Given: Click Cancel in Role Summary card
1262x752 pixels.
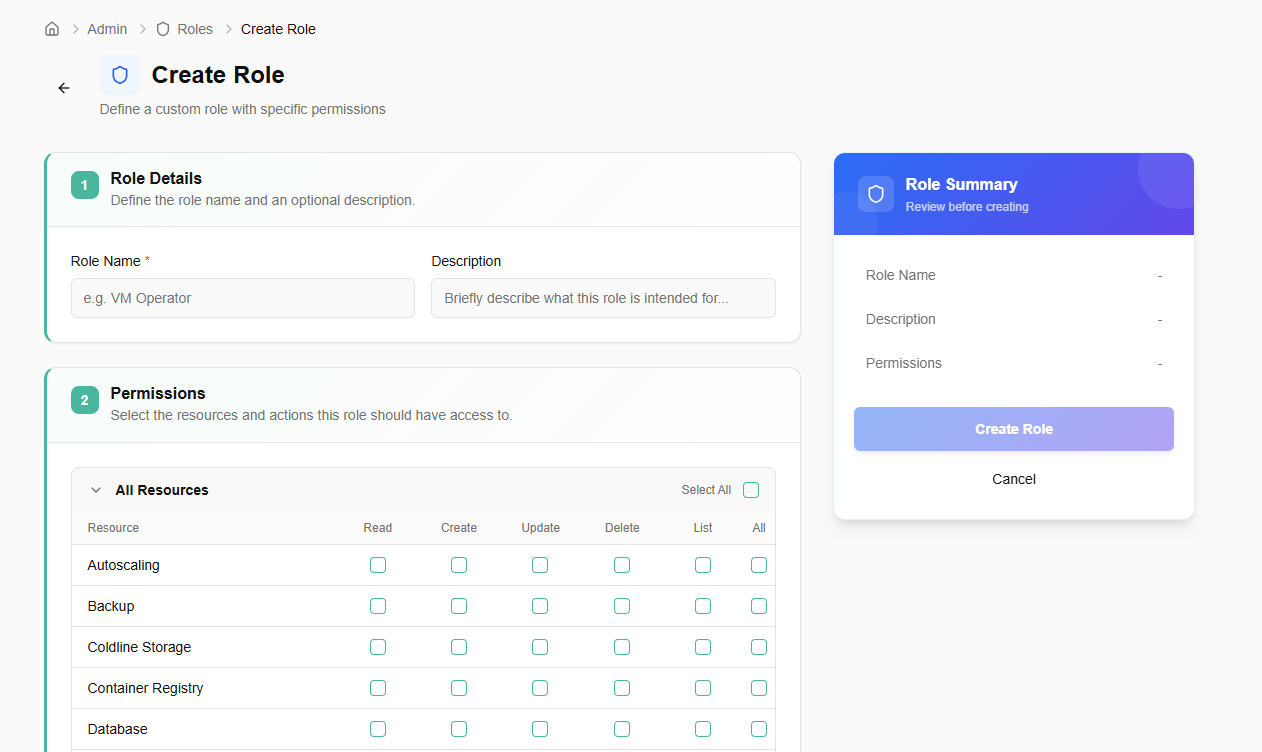Looking at the screenshot, I should 1013,479.
